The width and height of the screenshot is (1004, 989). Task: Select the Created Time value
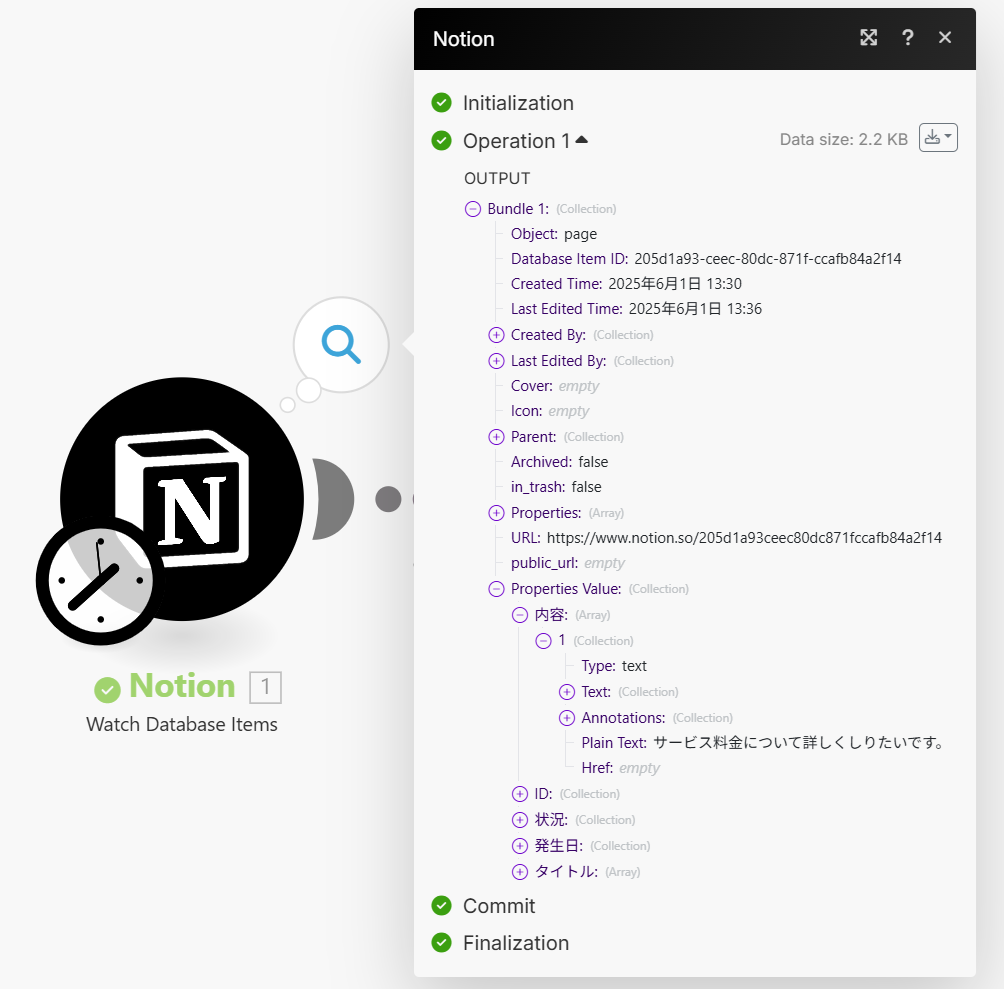click(675, 284)
